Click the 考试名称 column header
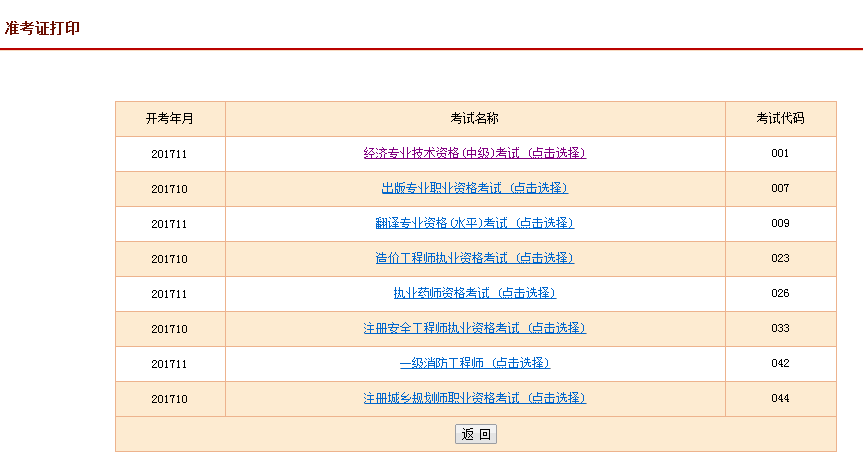Image resolution: width=863 pixels, height=463 pixels. 474,118
